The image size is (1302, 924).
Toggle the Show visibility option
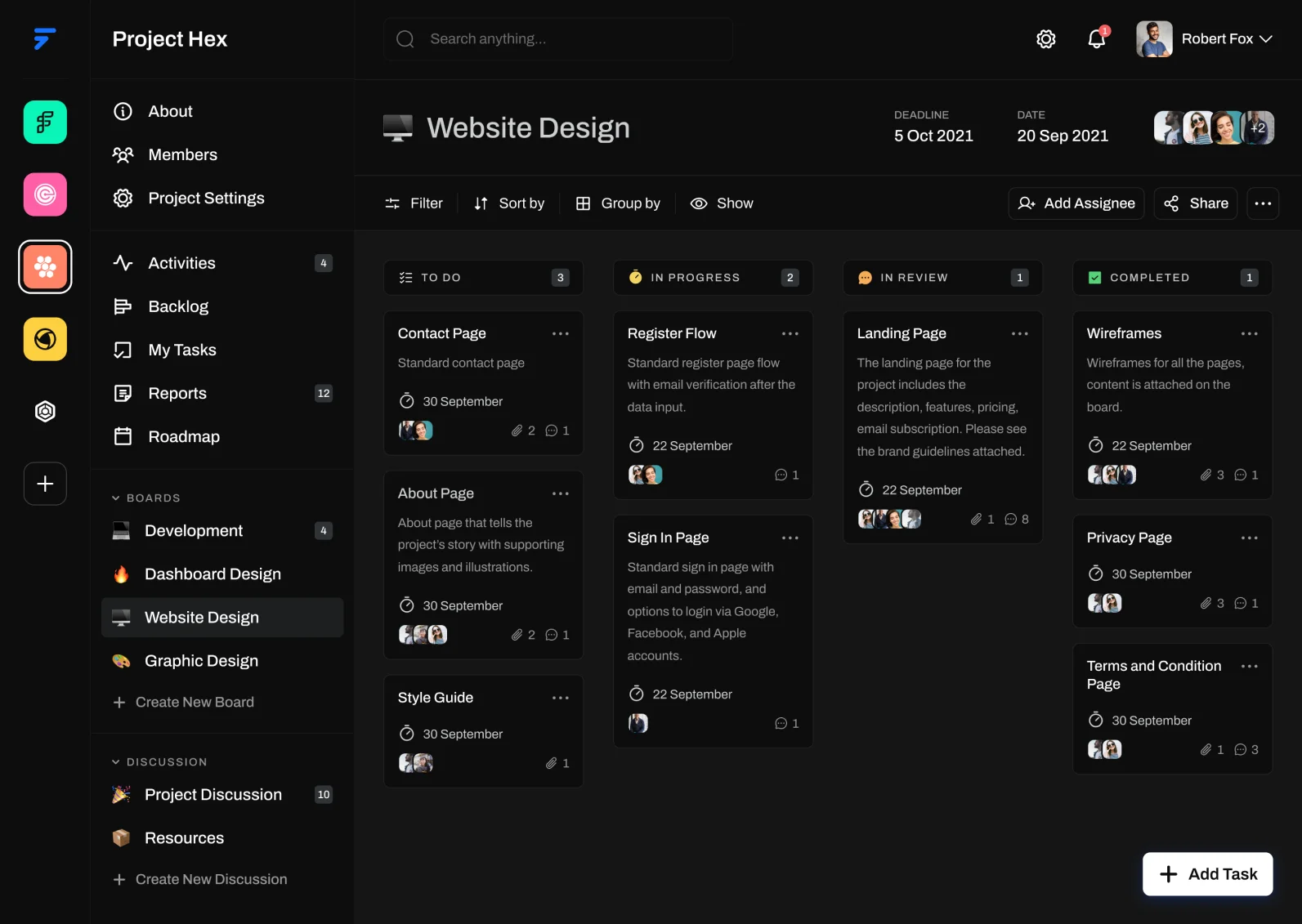(722, 203)
